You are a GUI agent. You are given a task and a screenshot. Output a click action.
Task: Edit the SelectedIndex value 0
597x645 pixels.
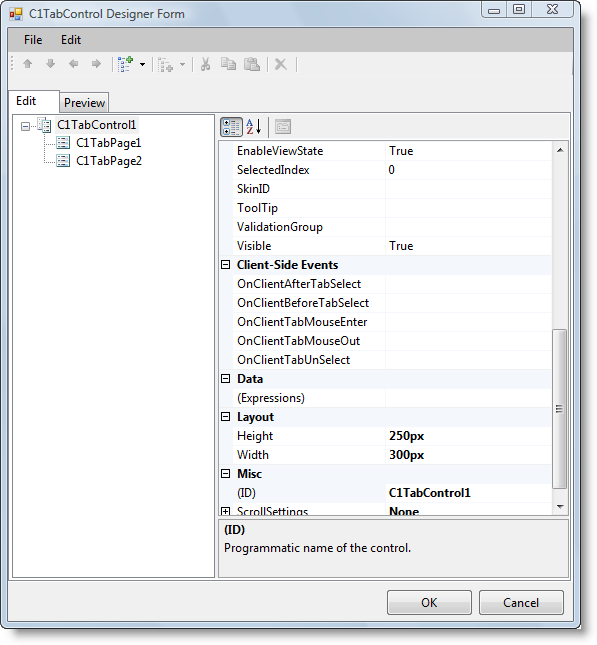391,170
